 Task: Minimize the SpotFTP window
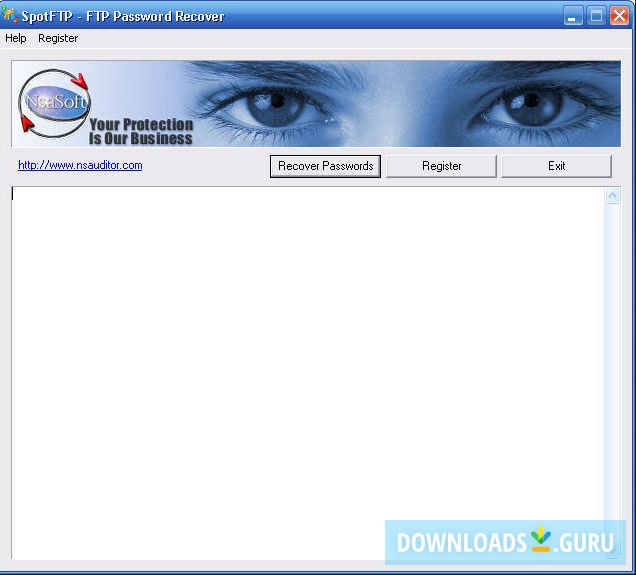click(x=572, y=16)
